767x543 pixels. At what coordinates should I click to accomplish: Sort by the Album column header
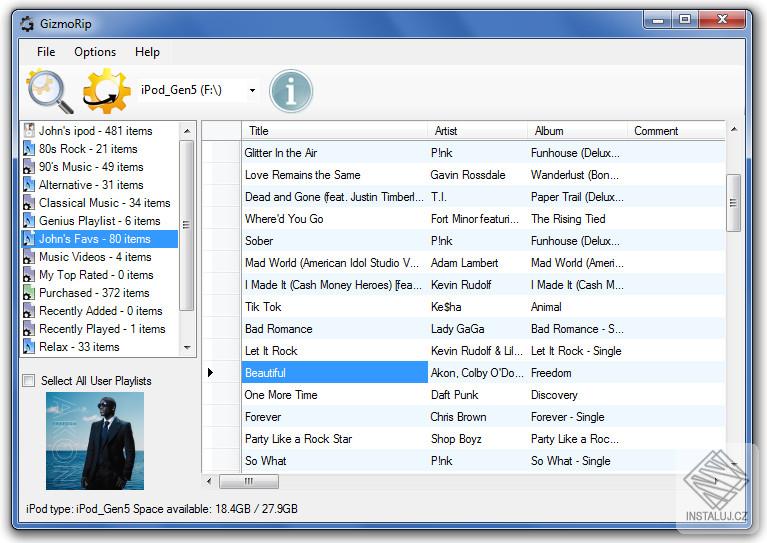(x=577, y=131)
